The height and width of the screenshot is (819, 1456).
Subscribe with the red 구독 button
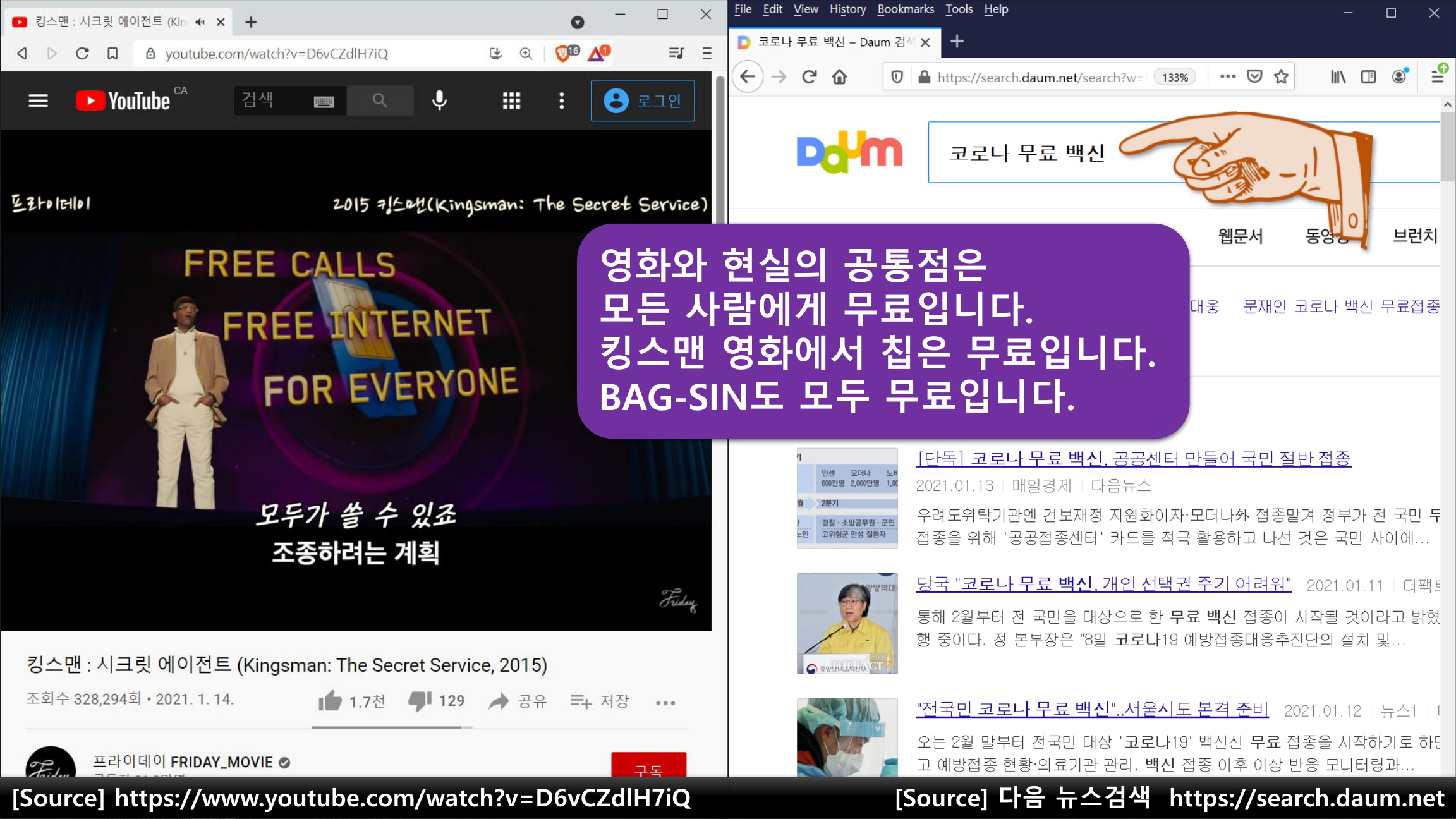pyautogui.click(x=648, y=765)
